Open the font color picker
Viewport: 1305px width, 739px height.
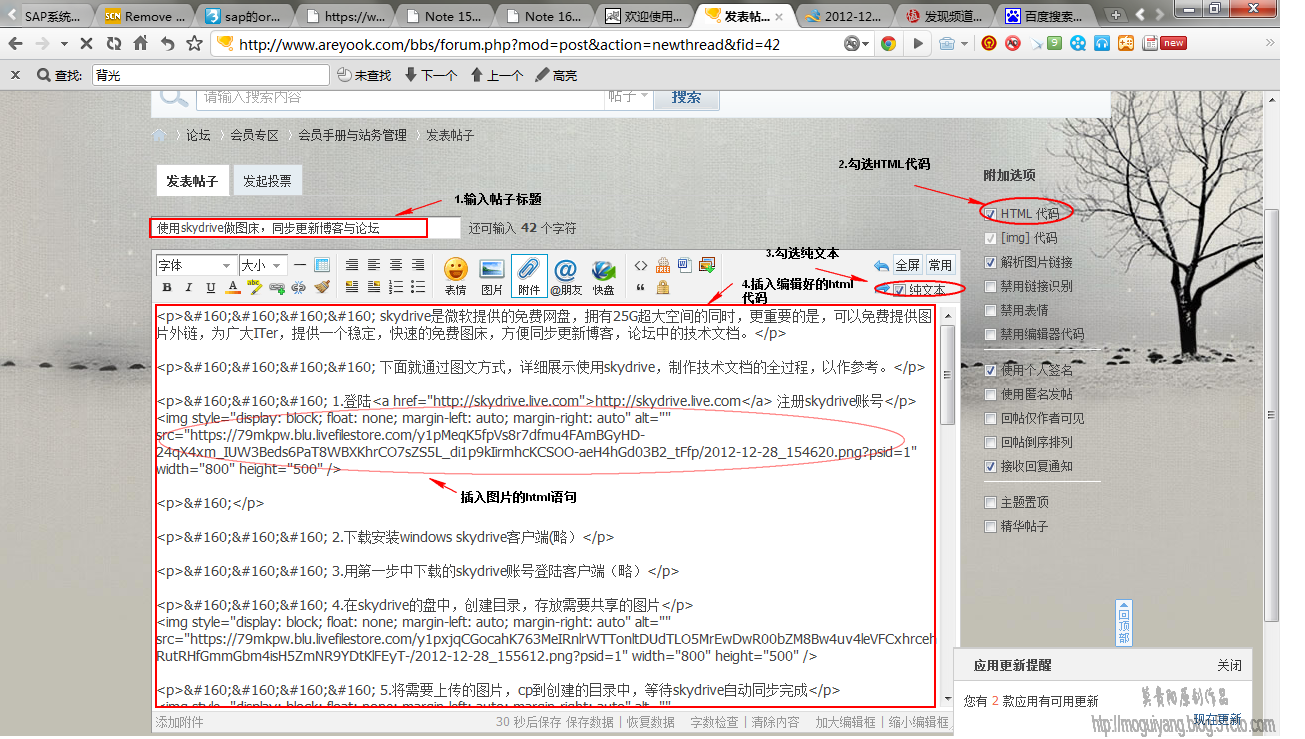[232, 287]
